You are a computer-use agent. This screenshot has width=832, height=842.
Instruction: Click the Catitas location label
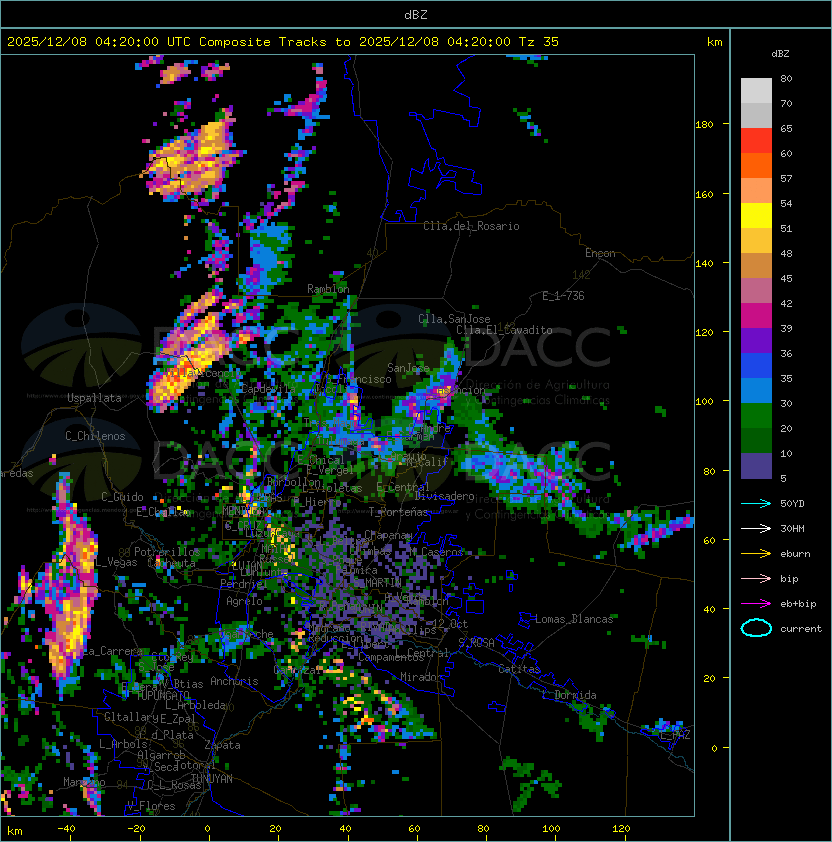point(519,669)
